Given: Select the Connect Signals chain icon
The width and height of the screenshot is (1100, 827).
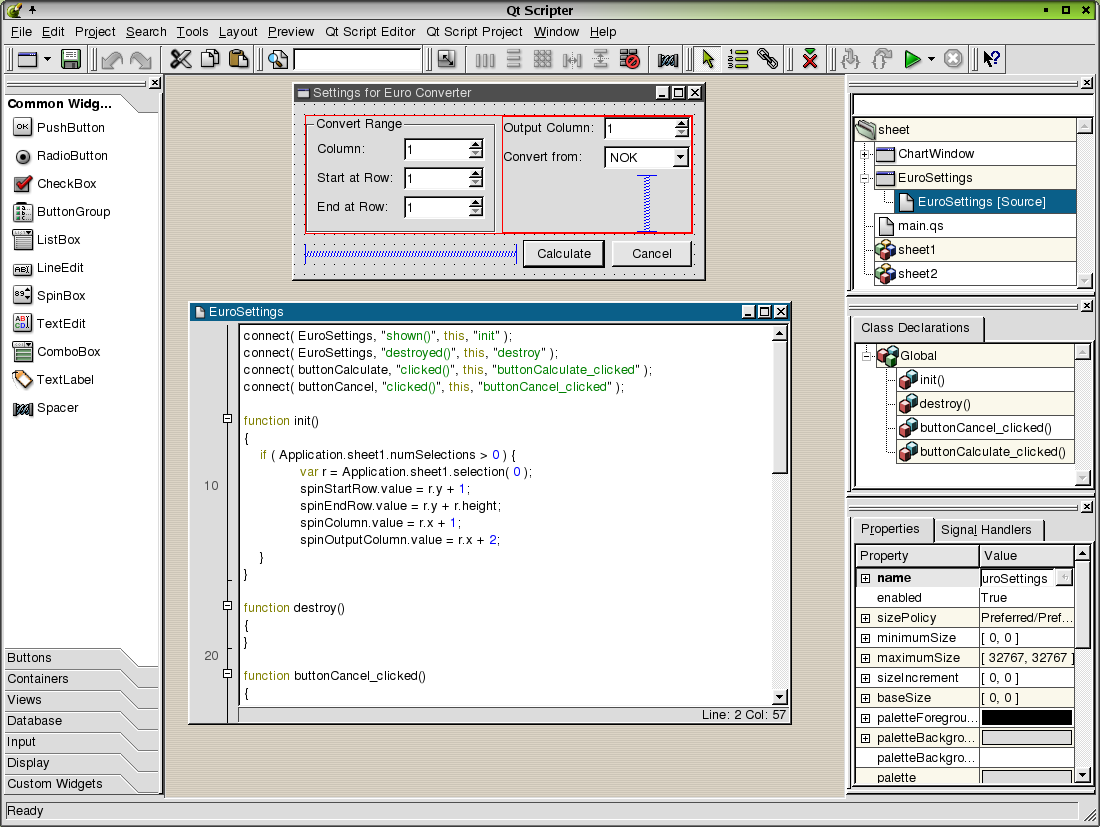Looking at the screenshot, I should pos(767,60).
